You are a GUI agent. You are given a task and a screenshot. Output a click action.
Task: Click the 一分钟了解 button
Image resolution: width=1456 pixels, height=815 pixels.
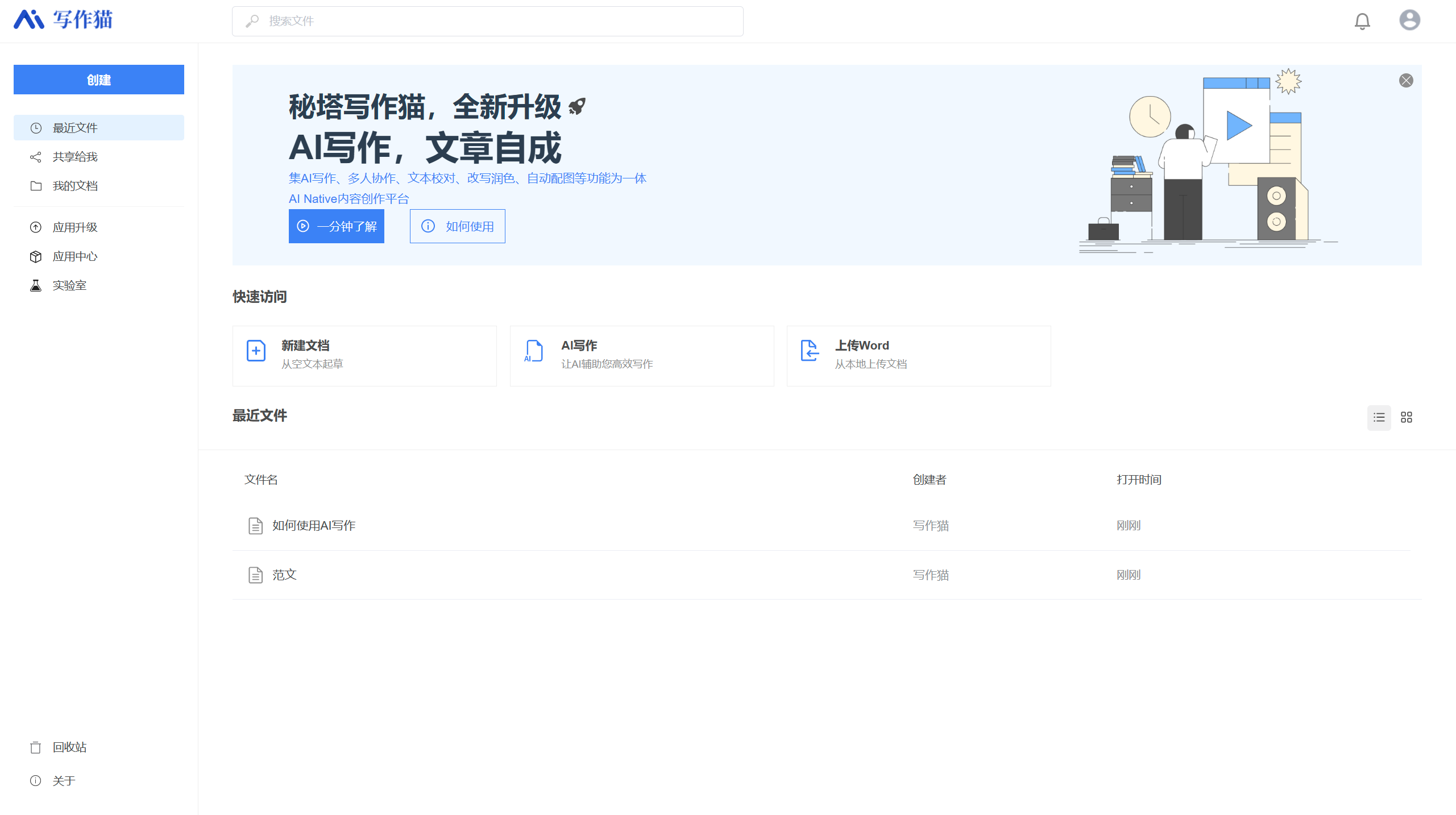[x=337, y=226]
